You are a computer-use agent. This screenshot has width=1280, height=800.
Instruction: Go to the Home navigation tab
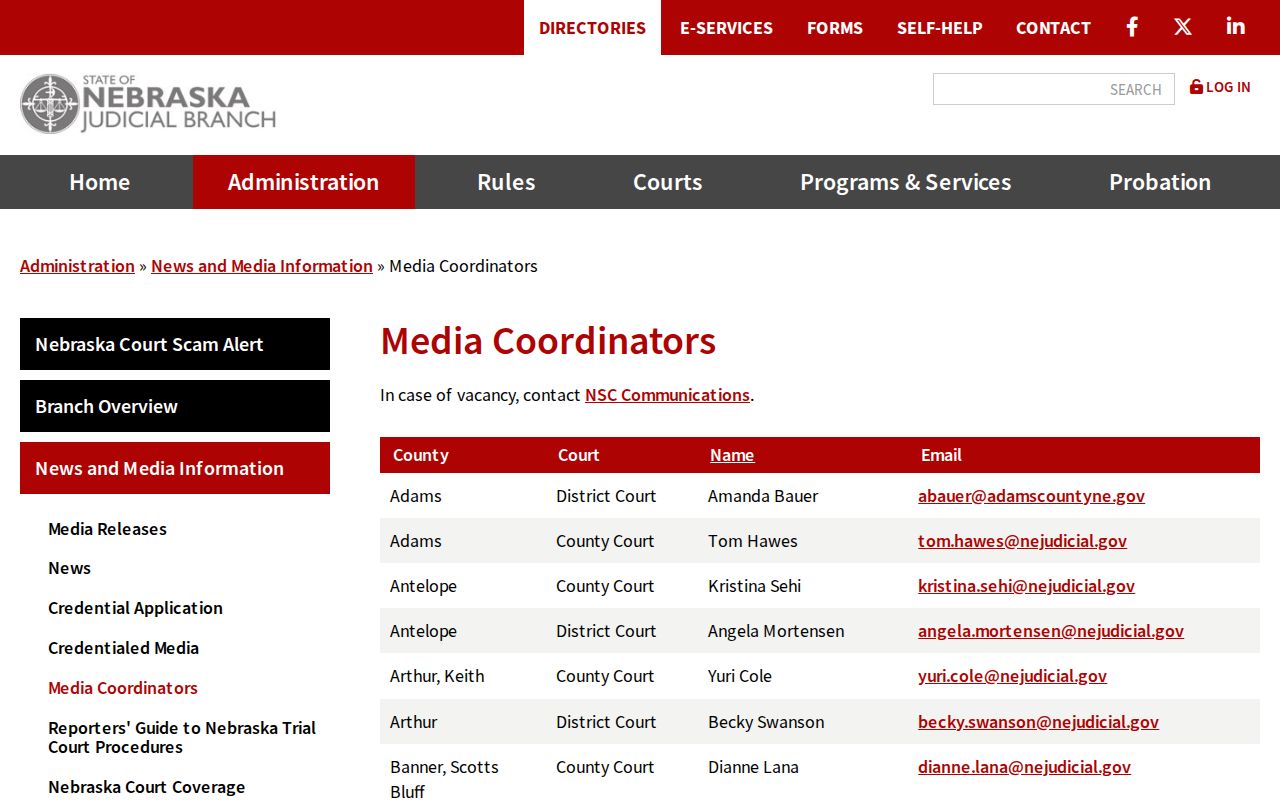(100, 182)
